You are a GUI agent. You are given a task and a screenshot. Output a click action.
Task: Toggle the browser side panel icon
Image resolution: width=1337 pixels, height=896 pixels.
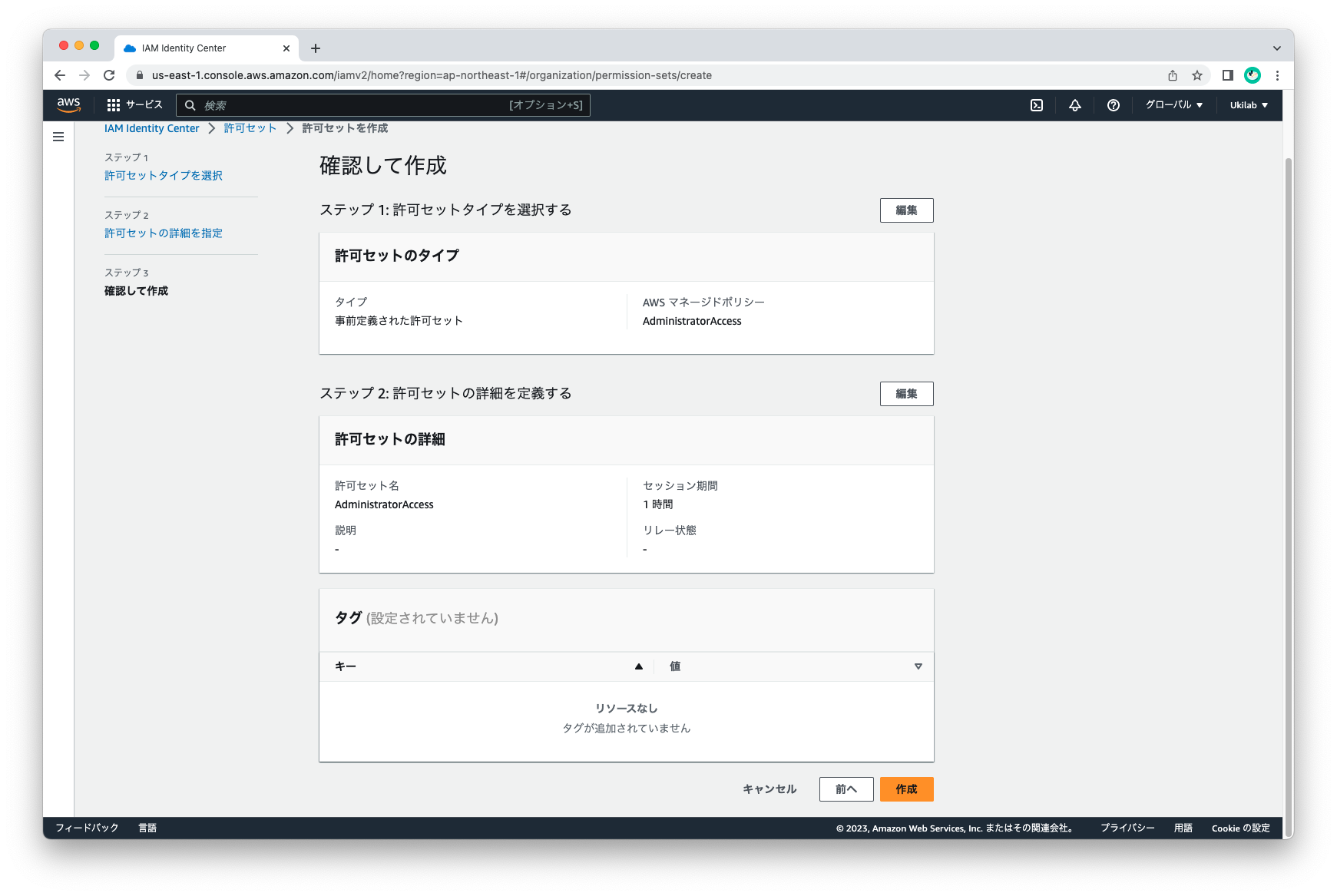(1228, 75)
